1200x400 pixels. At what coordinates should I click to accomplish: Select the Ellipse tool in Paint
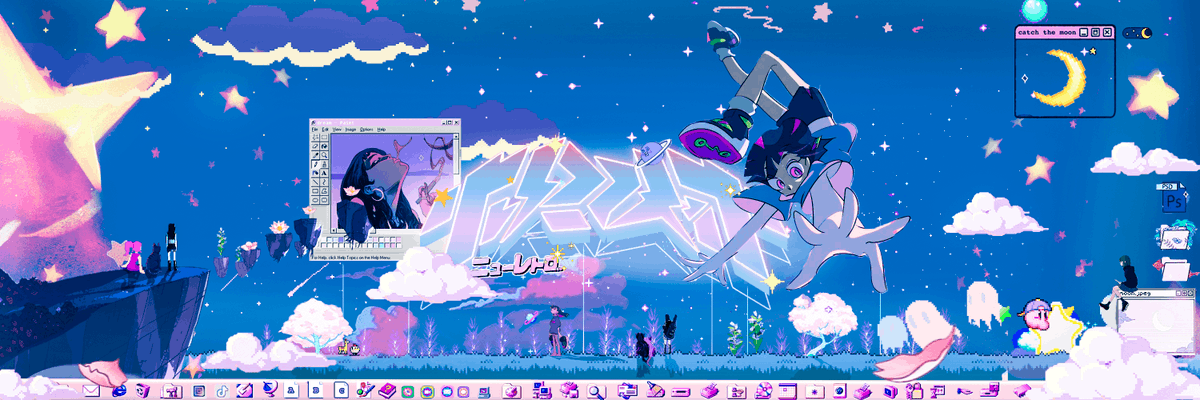315,200
